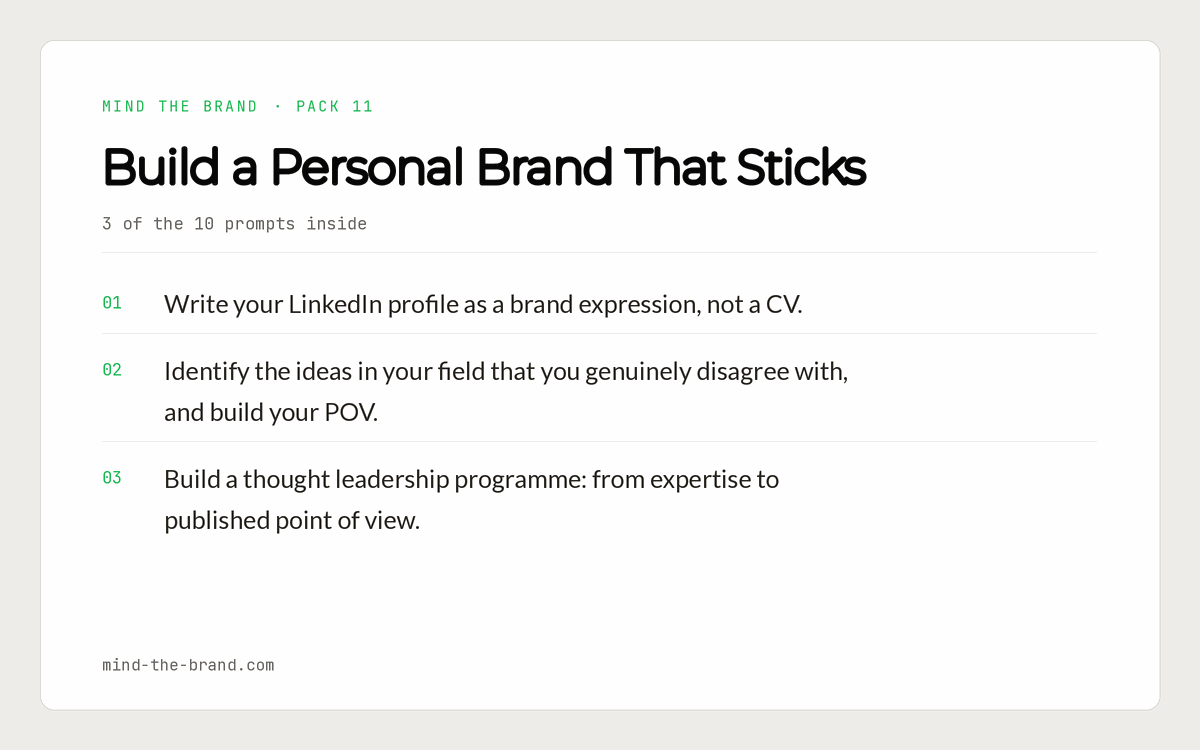Click the word 'Sticks' in the title
The width and height of the screenshot is (1200, 750).
pyautogui.click(x=801, y=168)
